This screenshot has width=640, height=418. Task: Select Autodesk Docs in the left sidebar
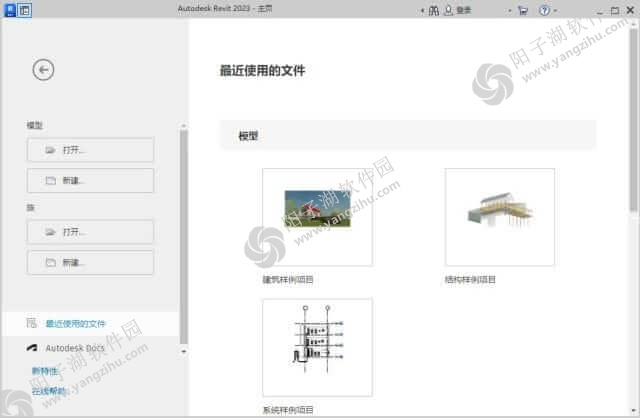tap(75, 348)
